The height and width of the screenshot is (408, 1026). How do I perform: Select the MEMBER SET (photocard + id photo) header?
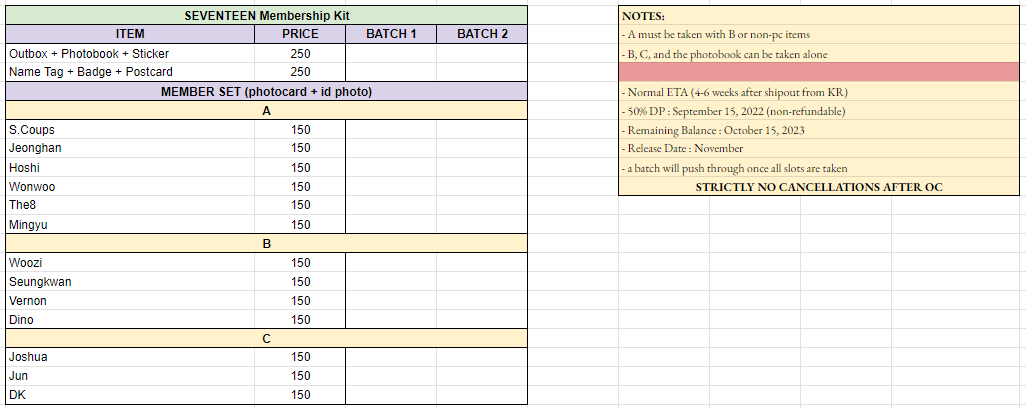click(x=266, y=92)
